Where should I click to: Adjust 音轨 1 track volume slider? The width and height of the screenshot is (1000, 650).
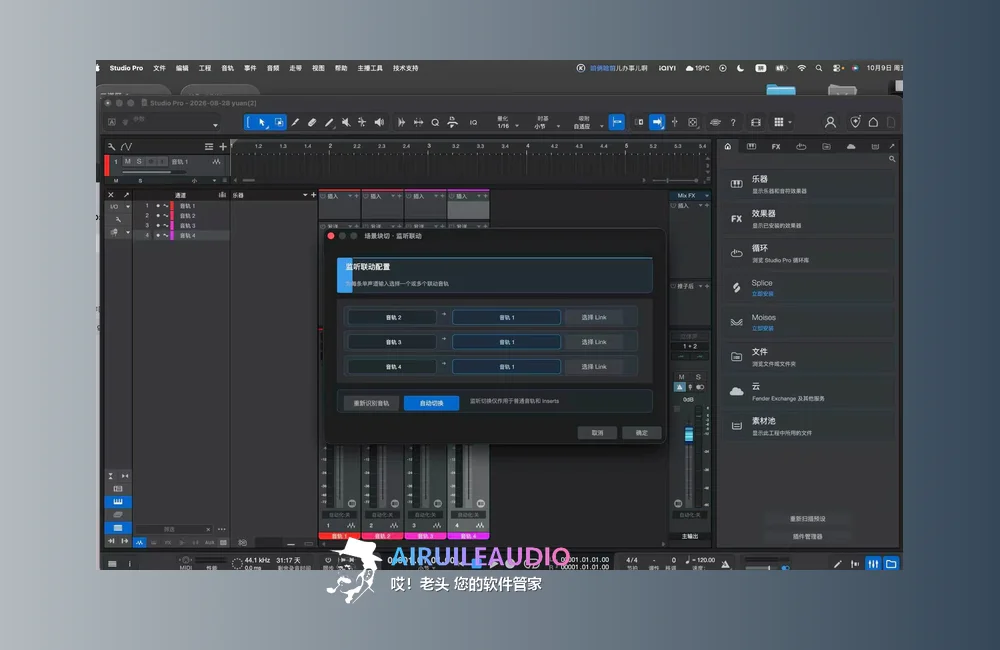coord(154,172)
